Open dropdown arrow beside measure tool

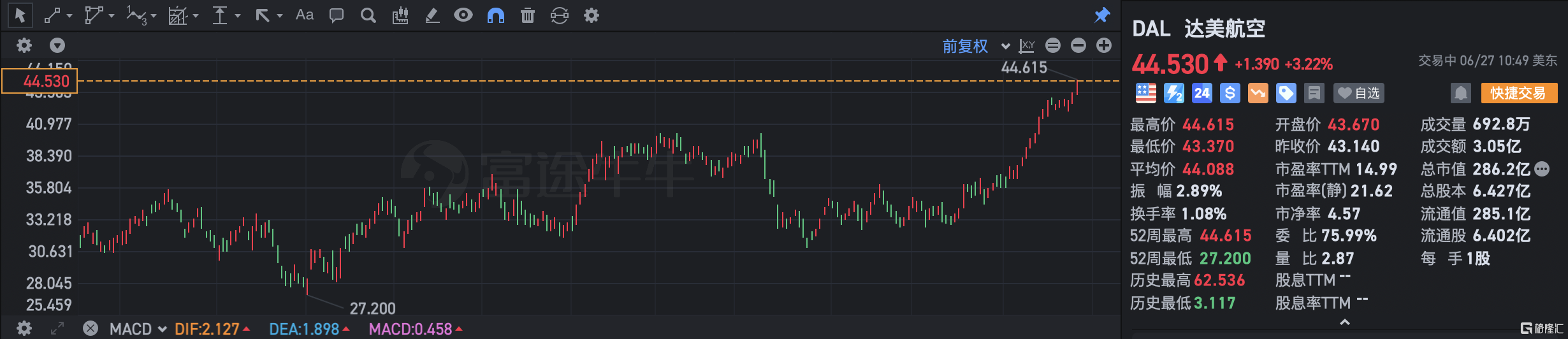coord(238,16)
